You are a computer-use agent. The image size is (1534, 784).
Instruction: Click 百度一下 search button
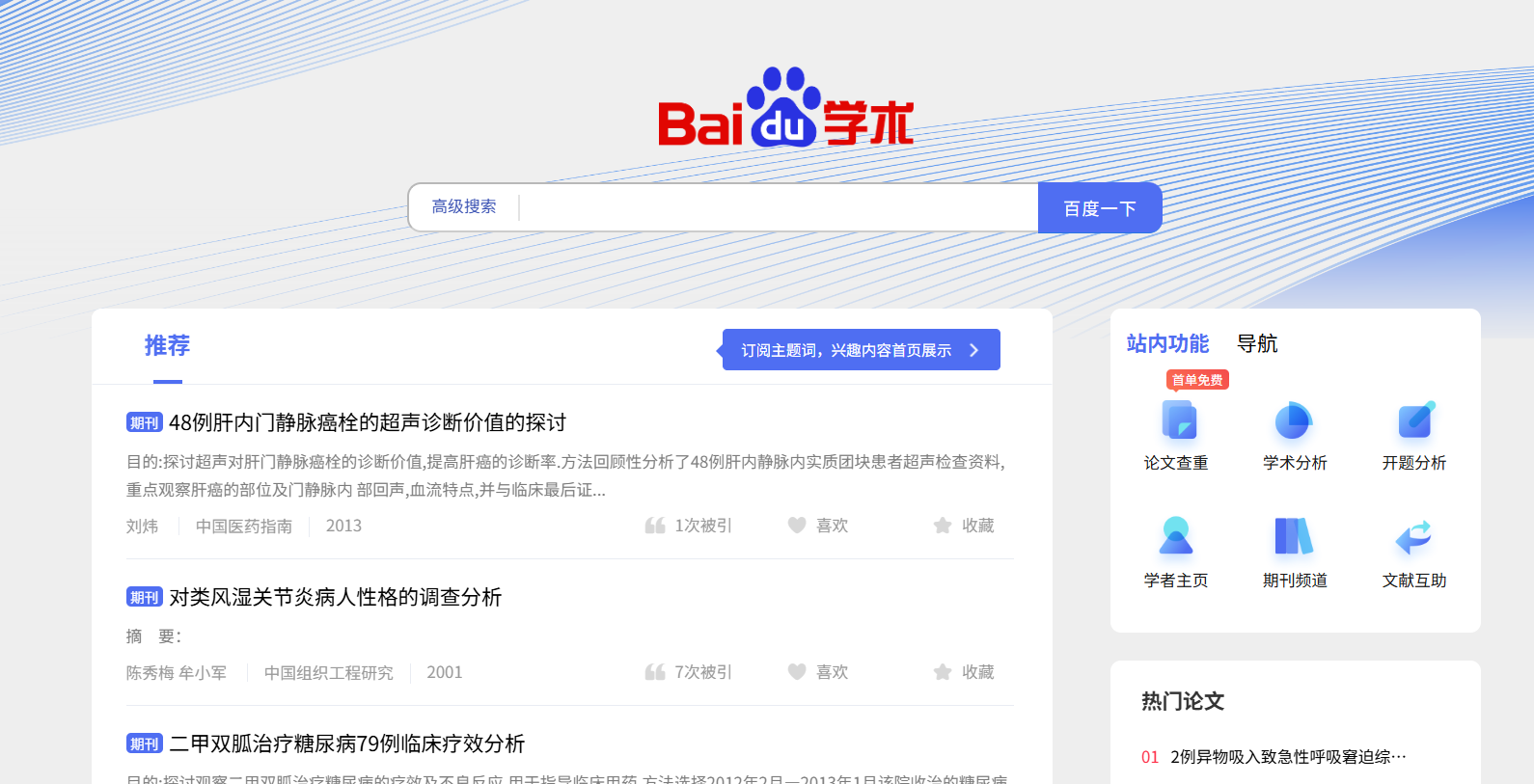point(1100,207)
